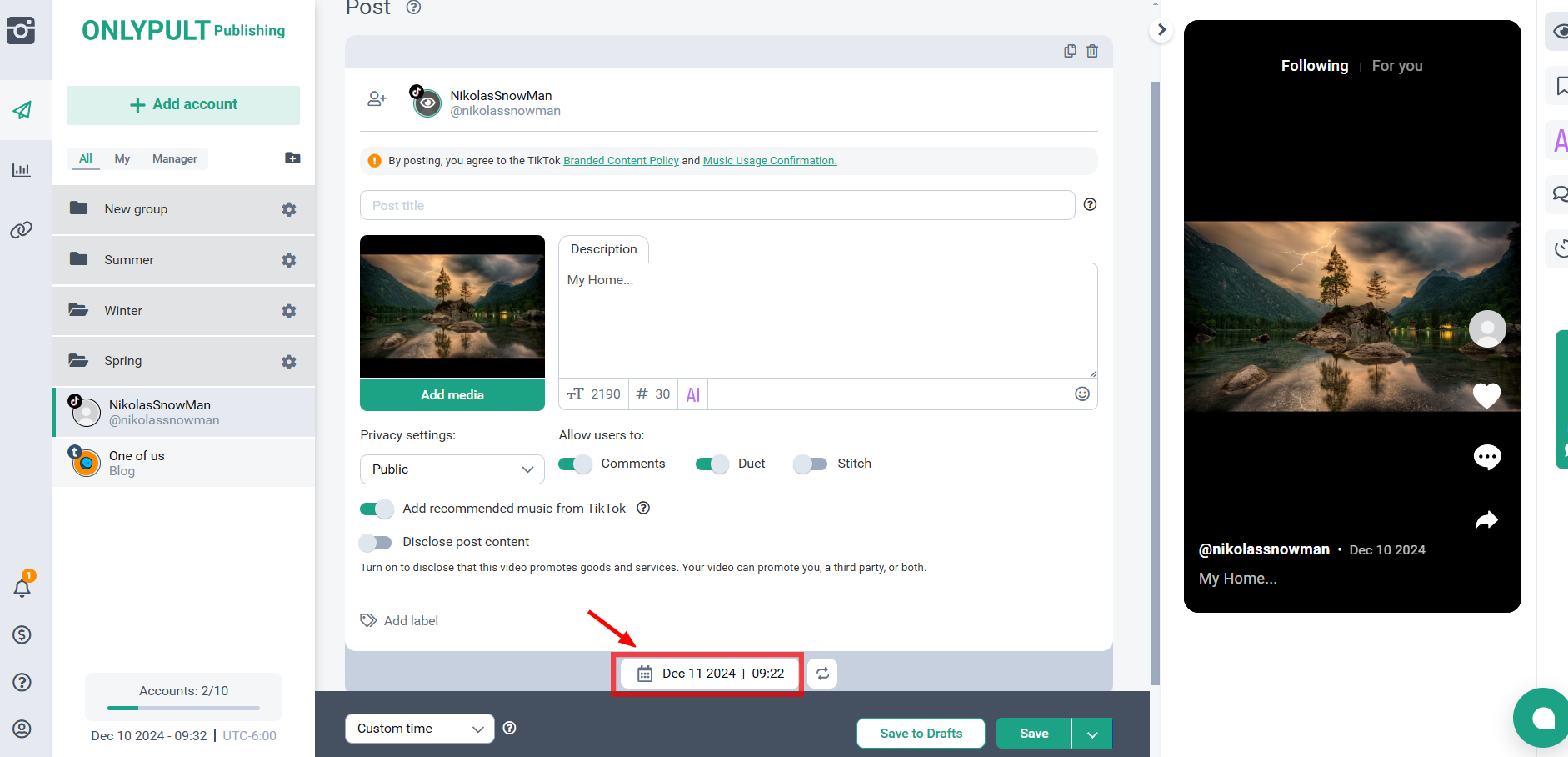Click the repeat post icon beside date

pyautogui.click(x=822, y=674)
